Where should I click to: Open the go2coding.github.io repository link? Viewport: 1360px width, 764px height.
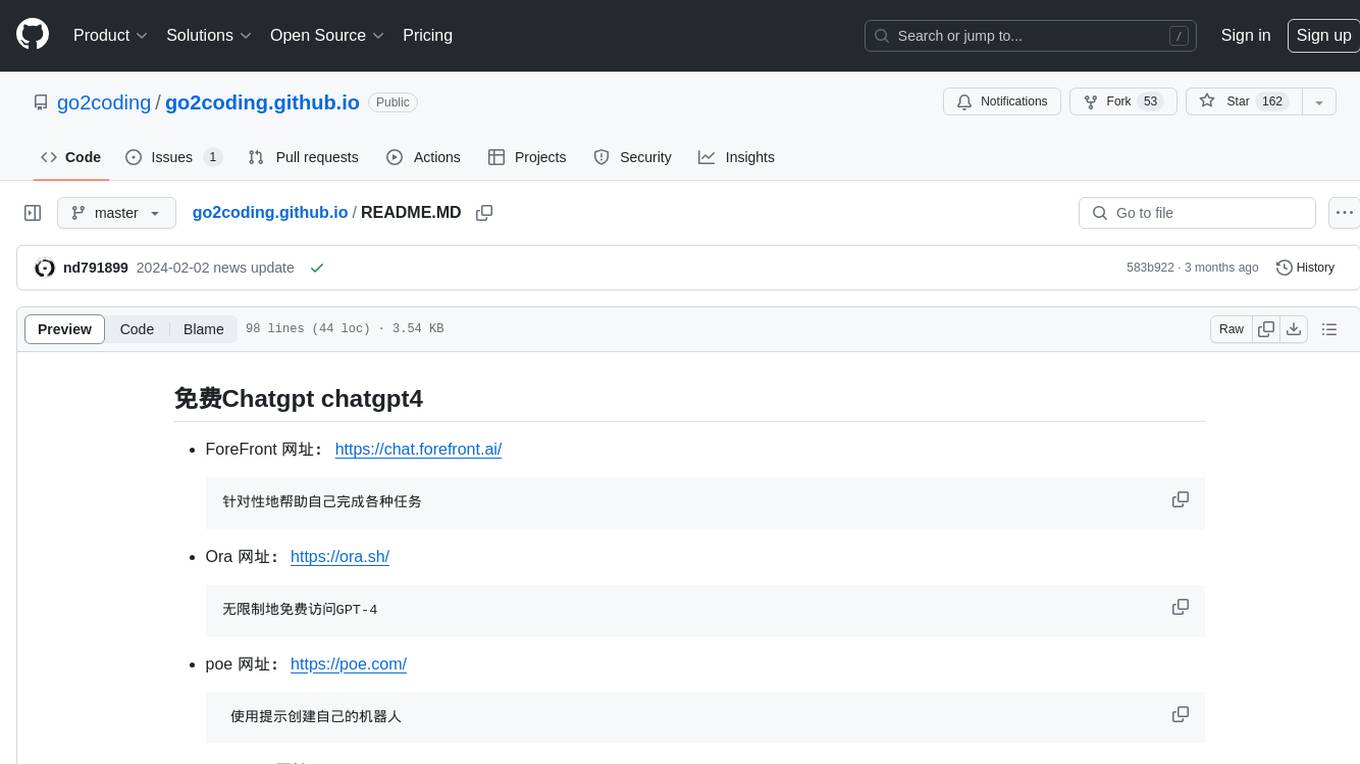click(262, 102)
